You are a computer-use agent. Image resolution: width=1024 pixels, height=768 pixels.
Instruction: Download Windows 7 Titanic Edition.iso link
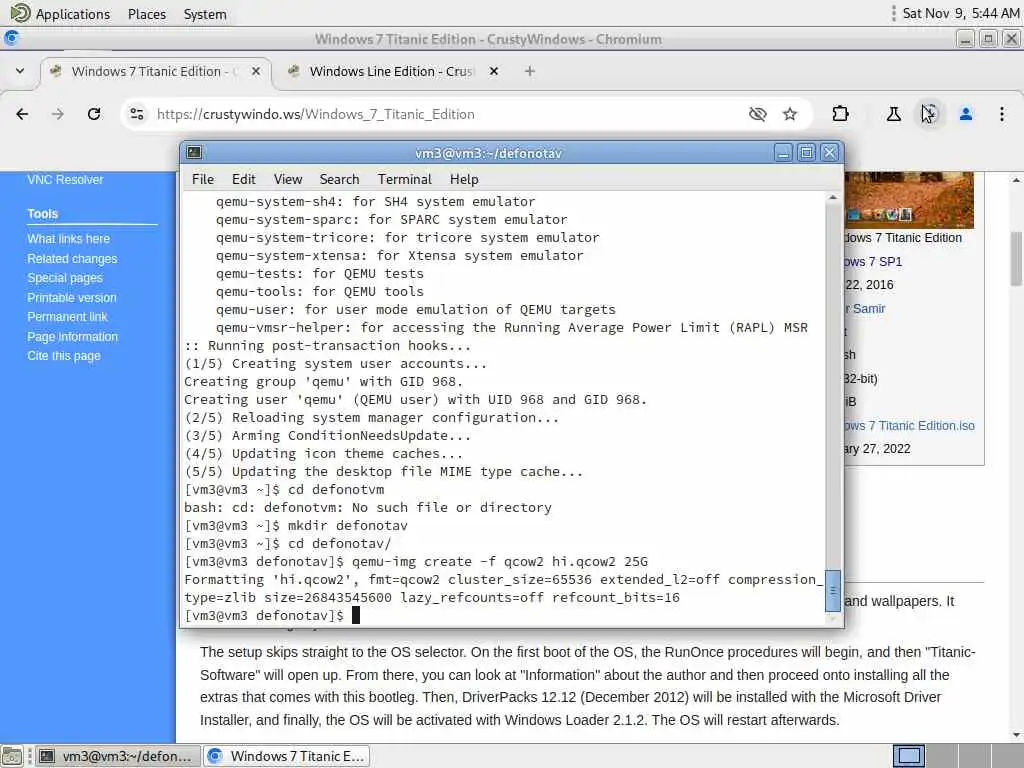(910, 426)
